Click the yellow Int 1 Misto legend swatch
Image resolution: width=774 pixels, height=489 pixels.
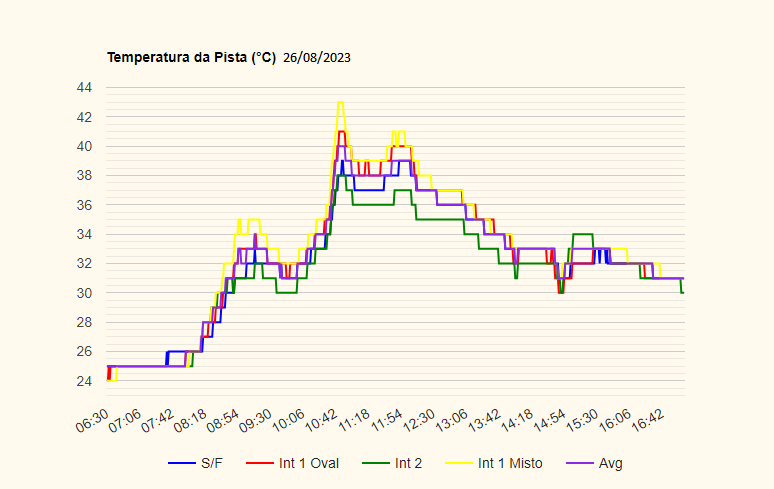[458, 463]
